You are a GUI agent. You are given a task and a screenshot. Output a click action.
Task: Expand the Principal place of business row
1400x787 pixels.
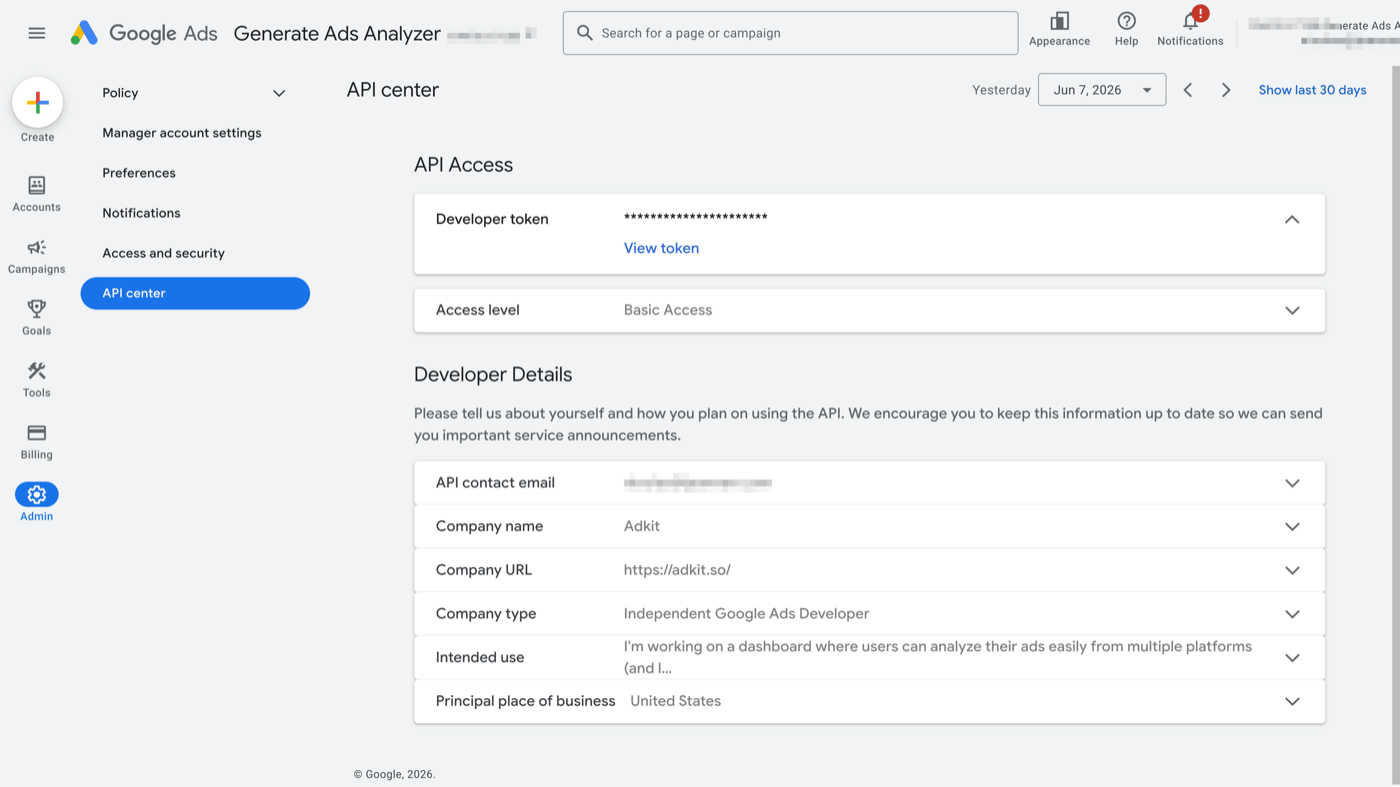pyautogui.click(x=1292, y=701)
